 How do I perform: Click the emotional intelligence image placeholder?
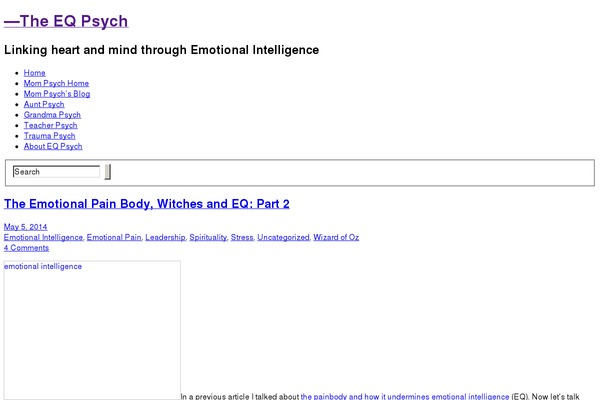[92, 330]
